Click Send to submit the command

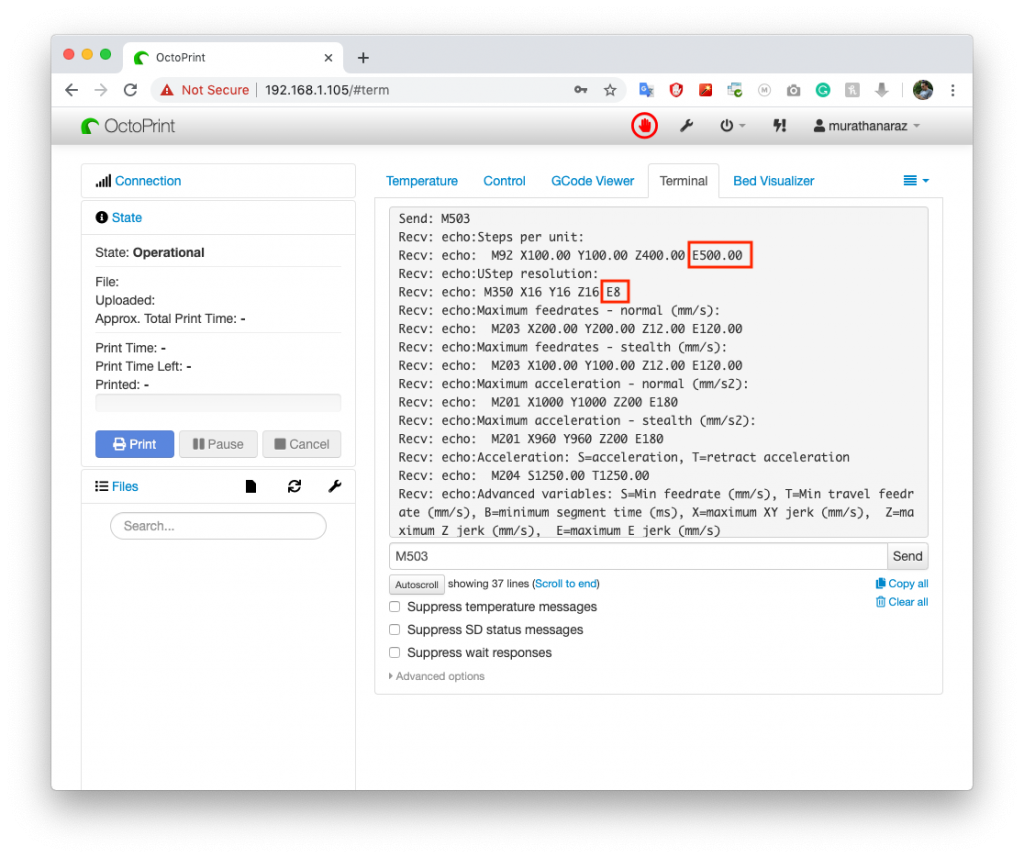coord(907,556)
